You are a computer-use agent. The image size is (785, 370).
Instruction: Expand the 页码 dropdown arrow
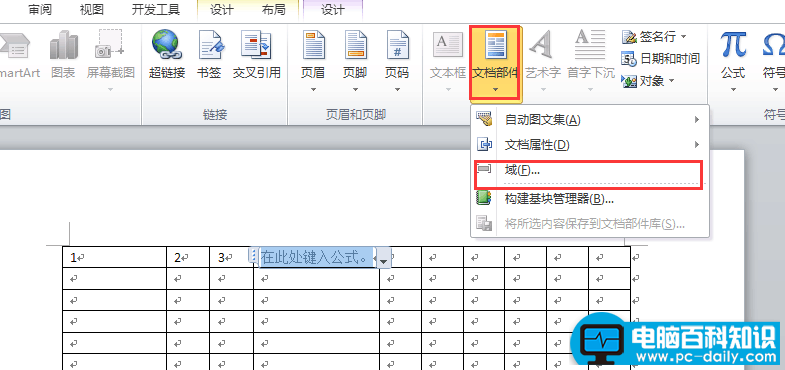(x=398, y=90)
